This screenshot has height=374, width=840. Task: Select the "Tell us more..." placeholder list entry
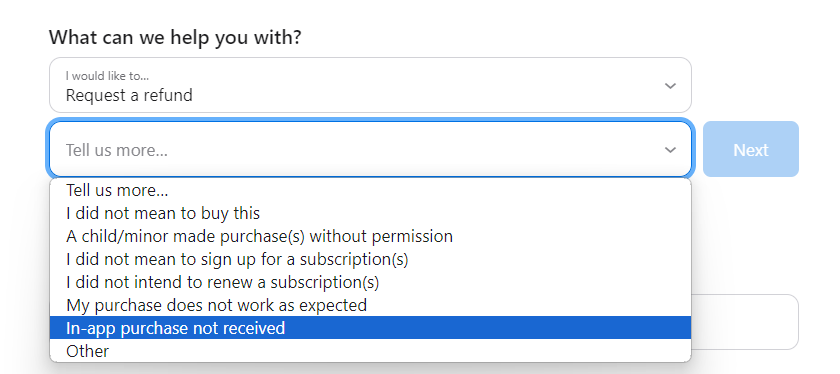pyautogui.click(x=370, y=190)
